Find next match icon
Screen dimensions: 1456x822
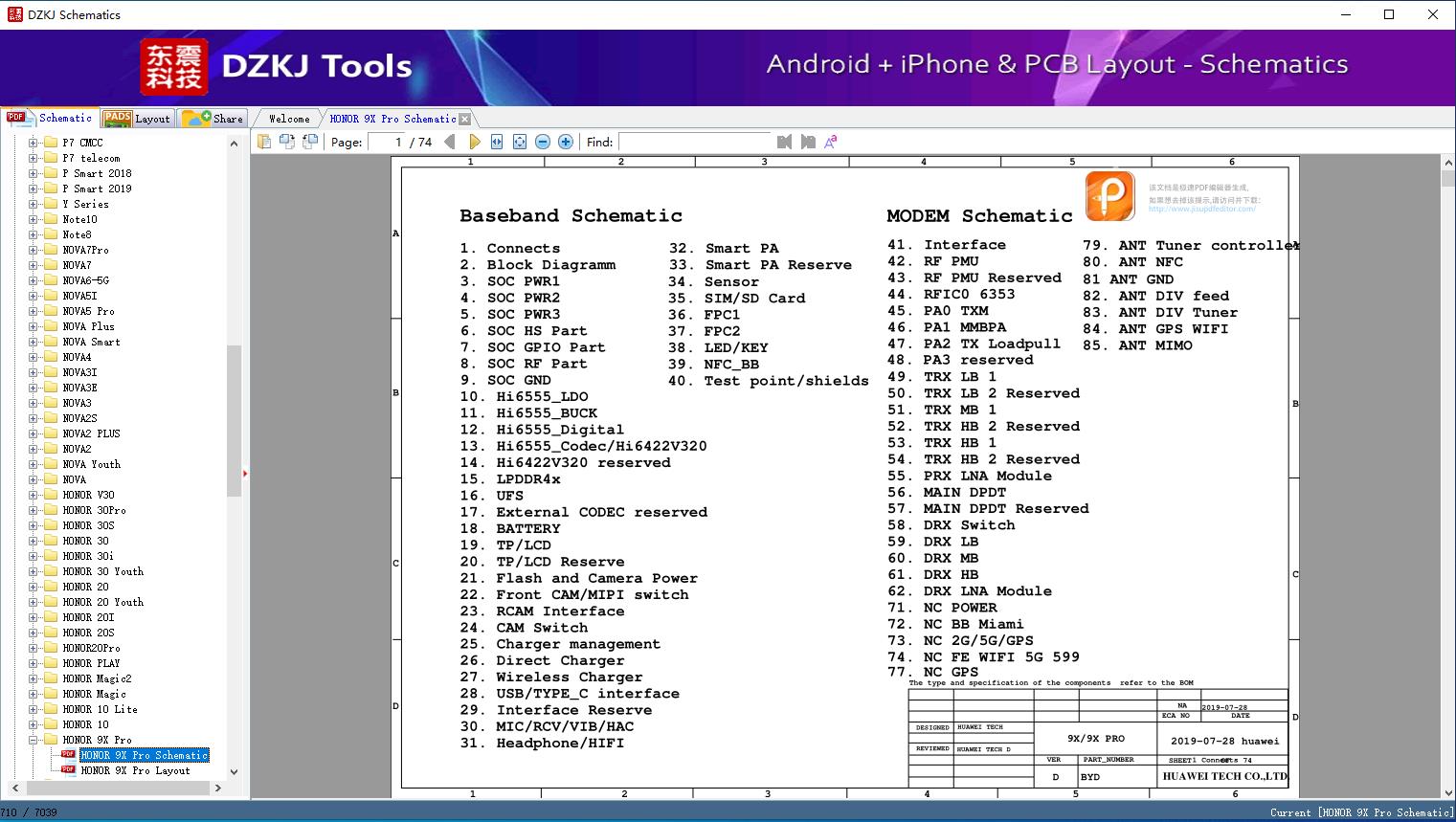coord(808,142)
